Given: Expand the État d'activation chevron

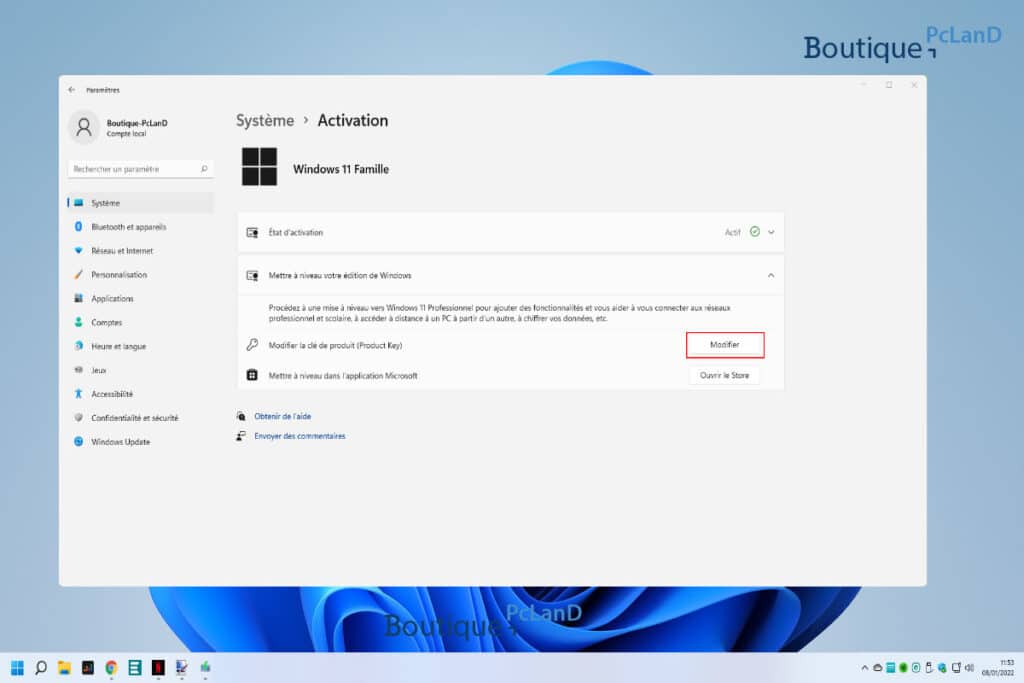Looking at the screenshot, I should 771,232.
